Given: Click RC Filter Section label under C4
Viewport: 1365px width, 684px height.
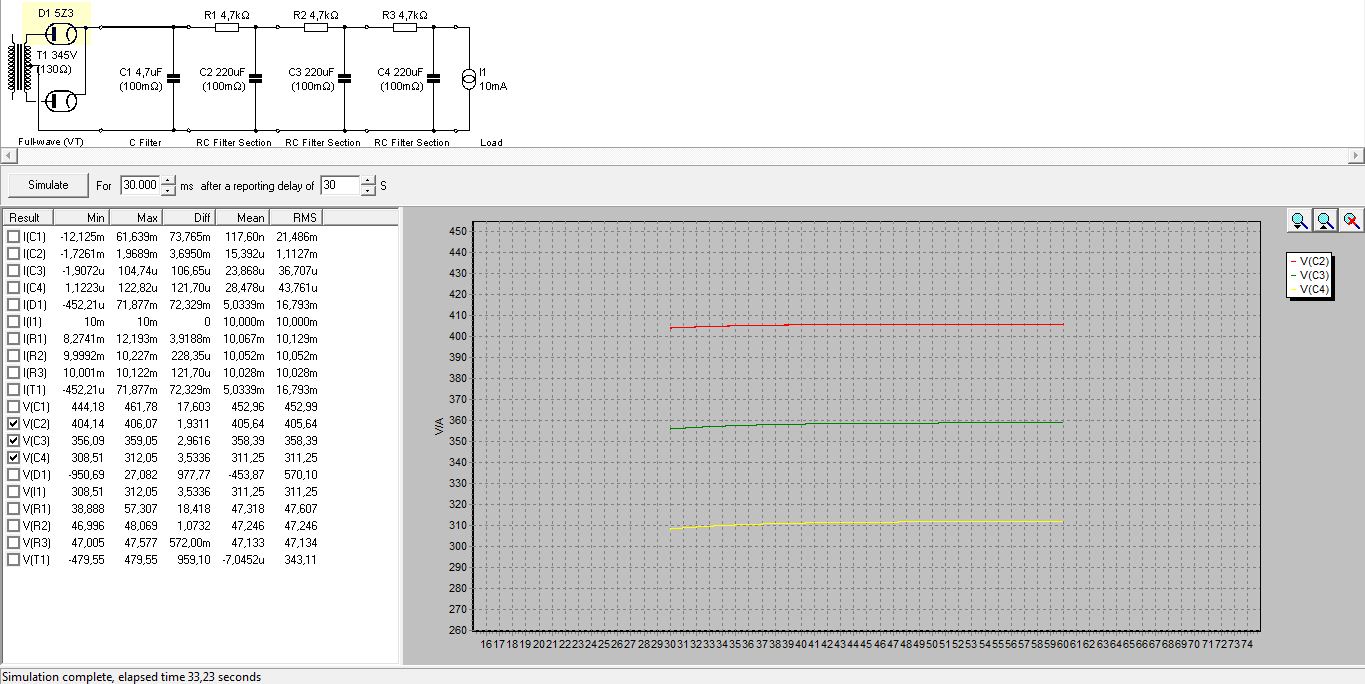Looking at the screenshot, I should [412, 142].
